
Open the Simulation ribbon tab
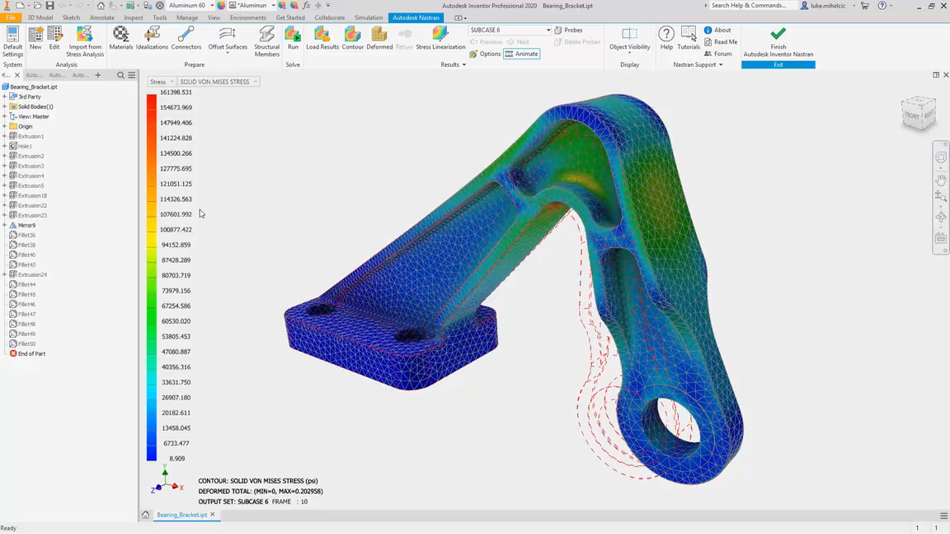coord(368,18)
